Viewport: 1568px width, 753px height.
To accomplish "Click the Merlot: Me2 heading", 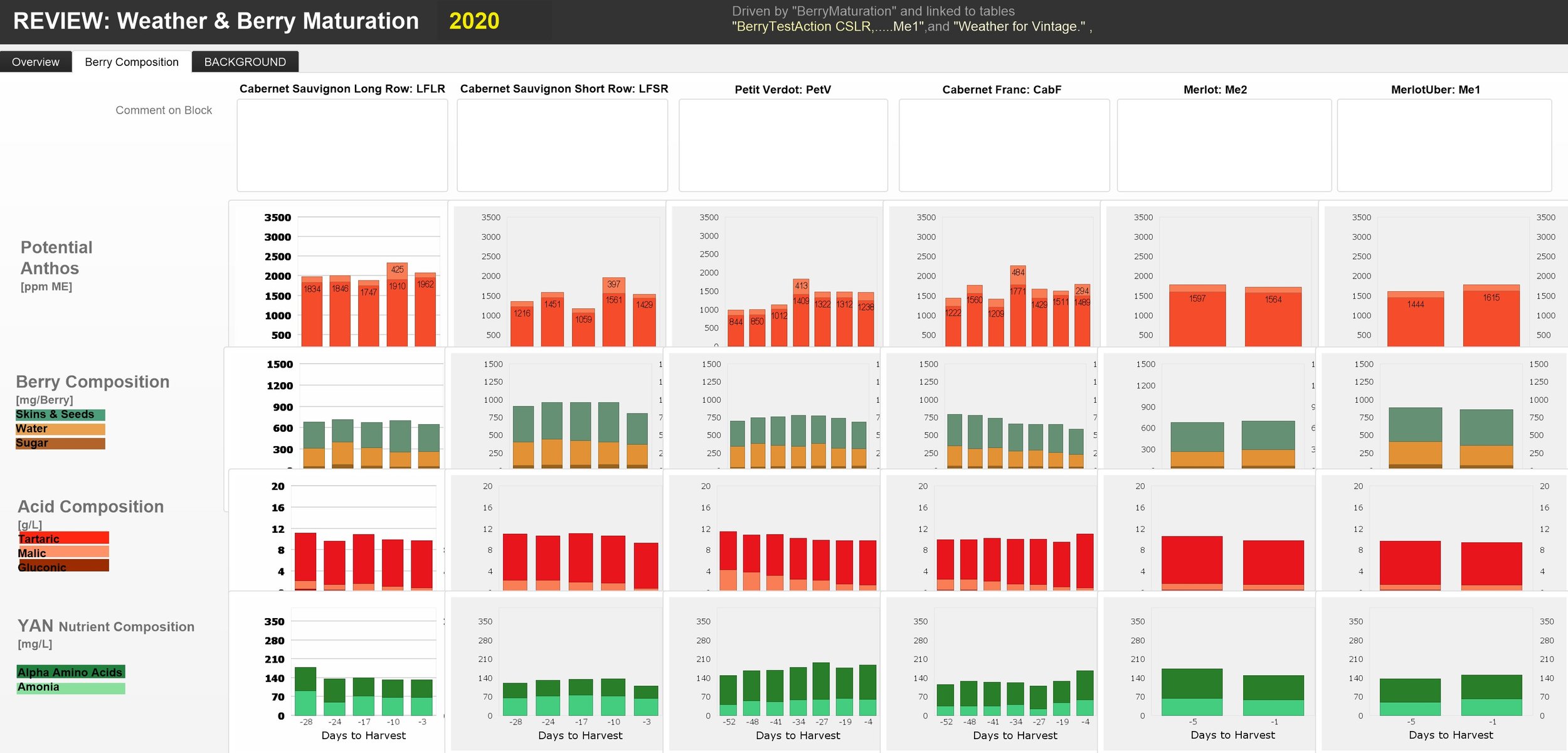I will click(x=1215, y=90).
